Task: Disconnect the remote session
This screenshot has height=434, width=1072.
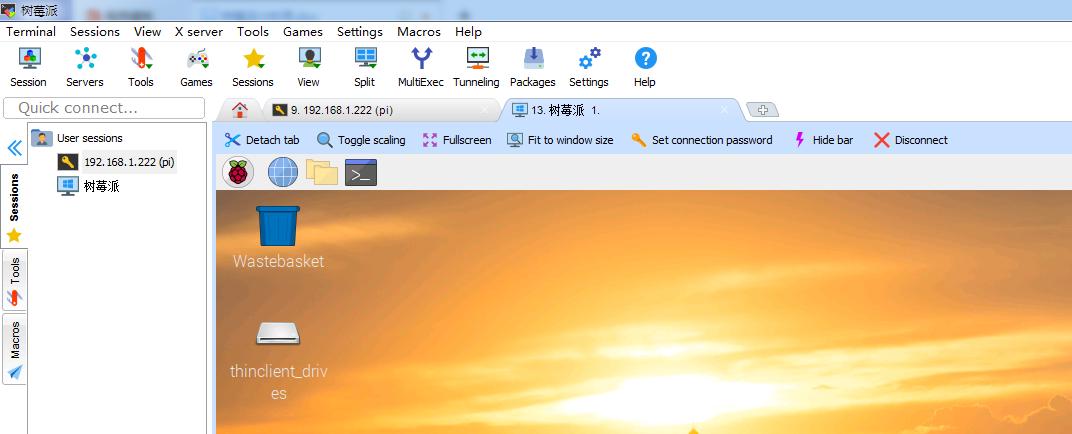Action: tap(911, 140)
